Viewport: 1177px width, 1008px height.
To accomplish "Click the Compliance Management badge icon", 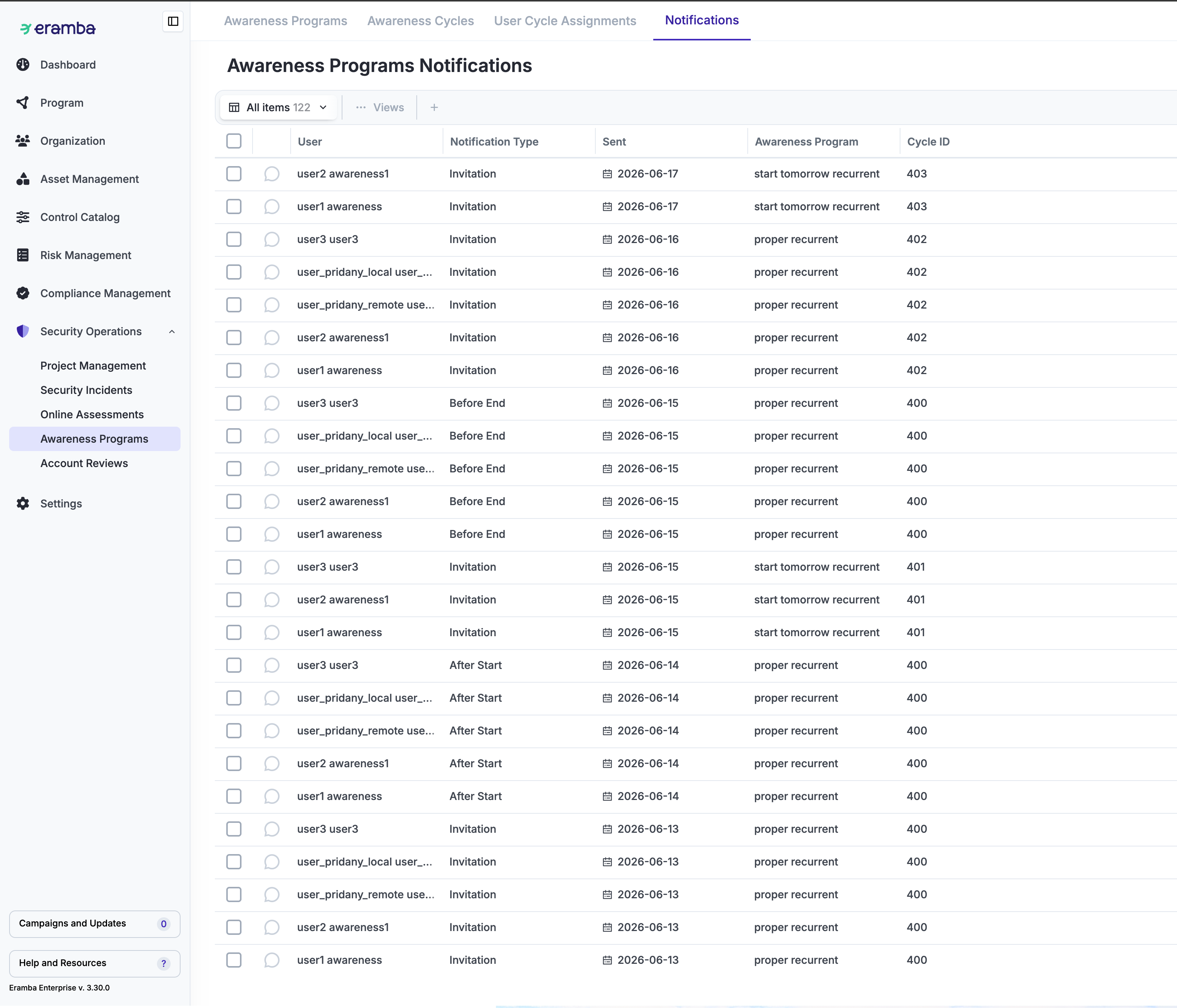I will coord(23,293).
